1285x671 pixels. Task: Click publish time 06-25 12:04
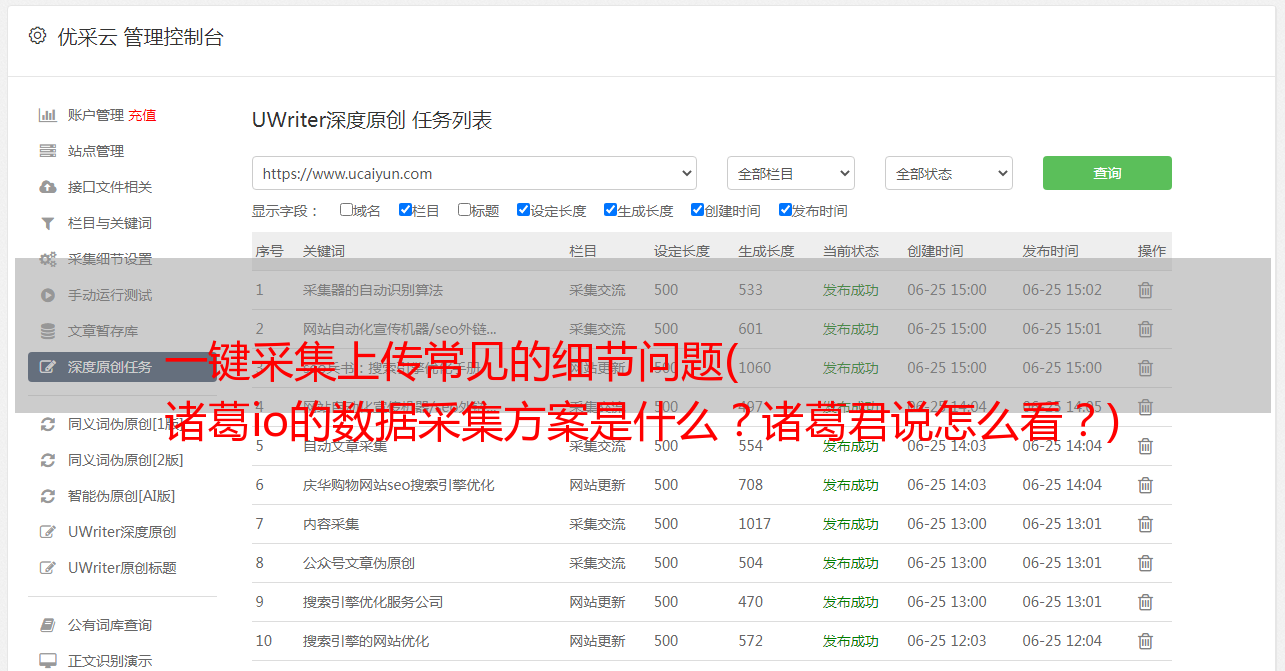tap(1062, 641)
